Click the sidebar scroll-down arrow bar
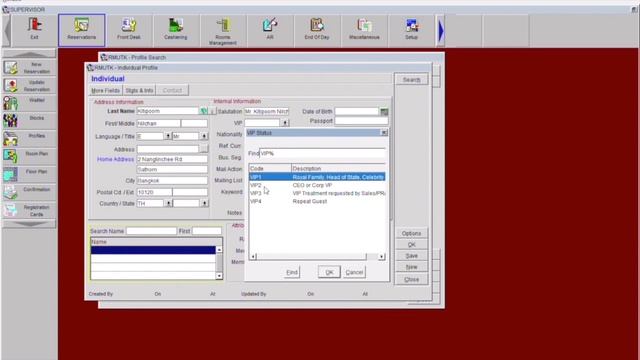 coord(29,224)
